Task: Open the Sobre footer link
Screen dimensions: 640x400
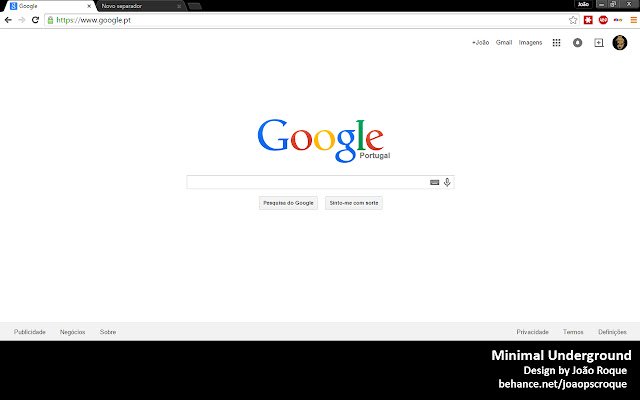Action: pos(108,332)
